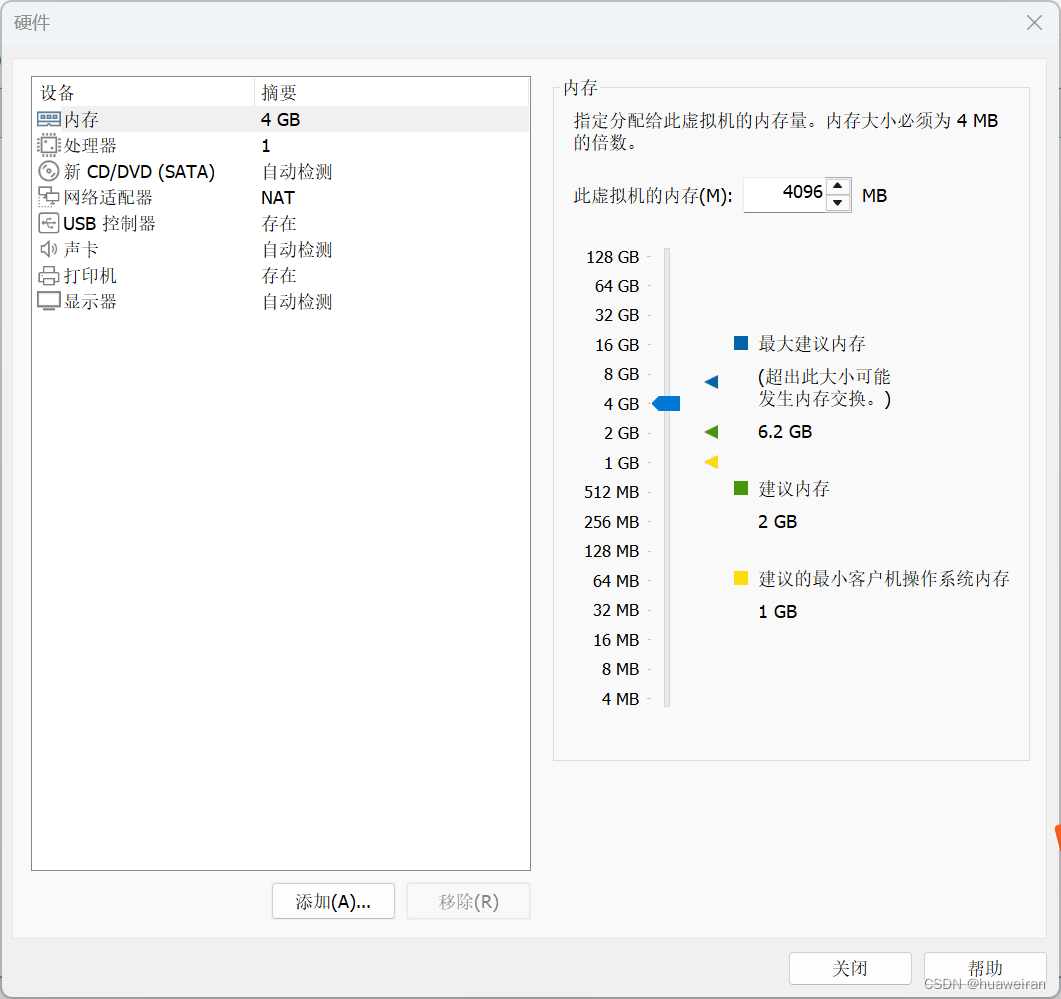The width and height of the screenshot is (1061, 999).
Task: Click the blue maximum recommended memory marker
Action: (711, 382)
